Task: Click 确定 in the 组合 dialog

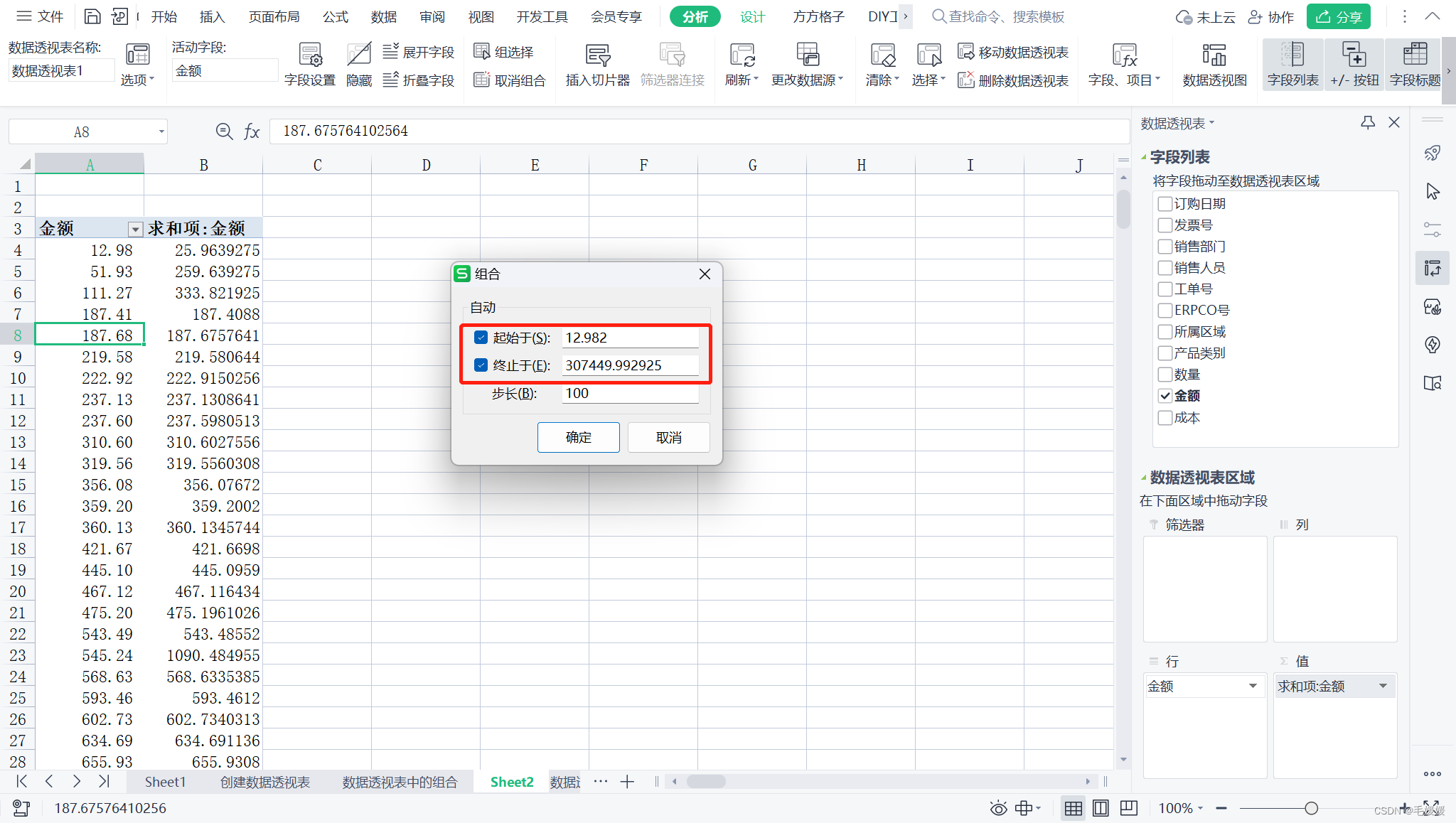Action: [x=578, y=437]
